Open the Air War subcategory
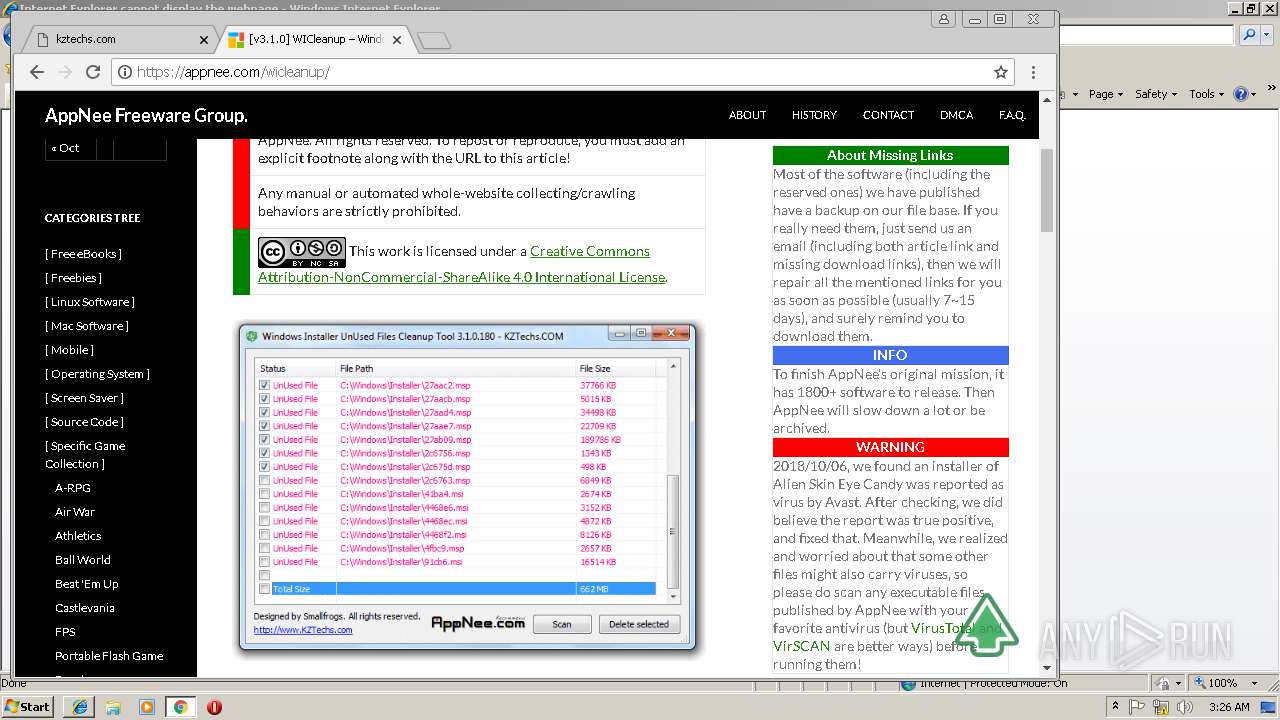Screen dimensions: 1280x720 (x=75, y=512)
